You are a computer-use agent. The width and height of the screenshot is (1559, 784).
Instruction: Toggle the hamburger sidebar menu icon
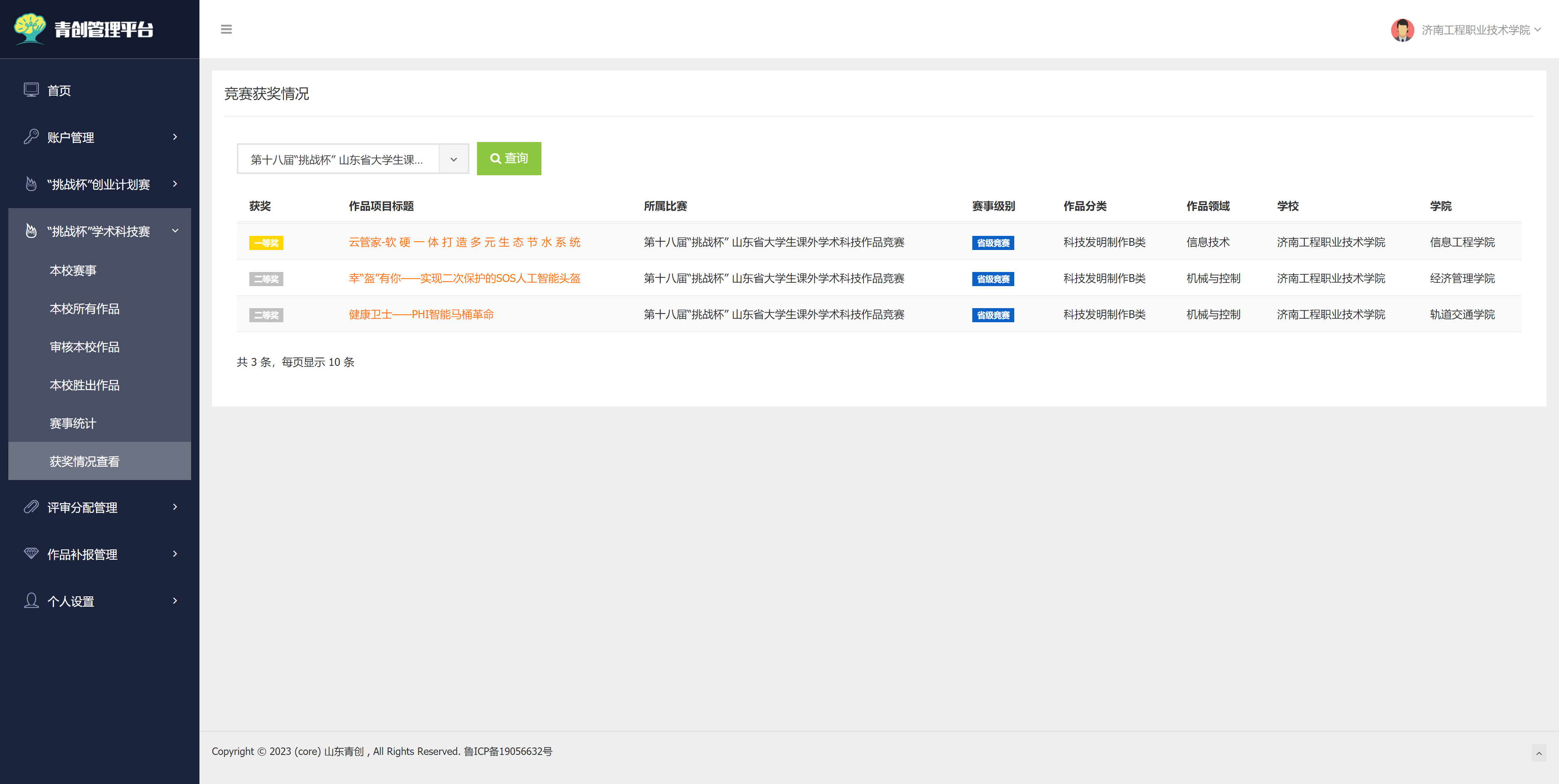click(x=226, y=29)
